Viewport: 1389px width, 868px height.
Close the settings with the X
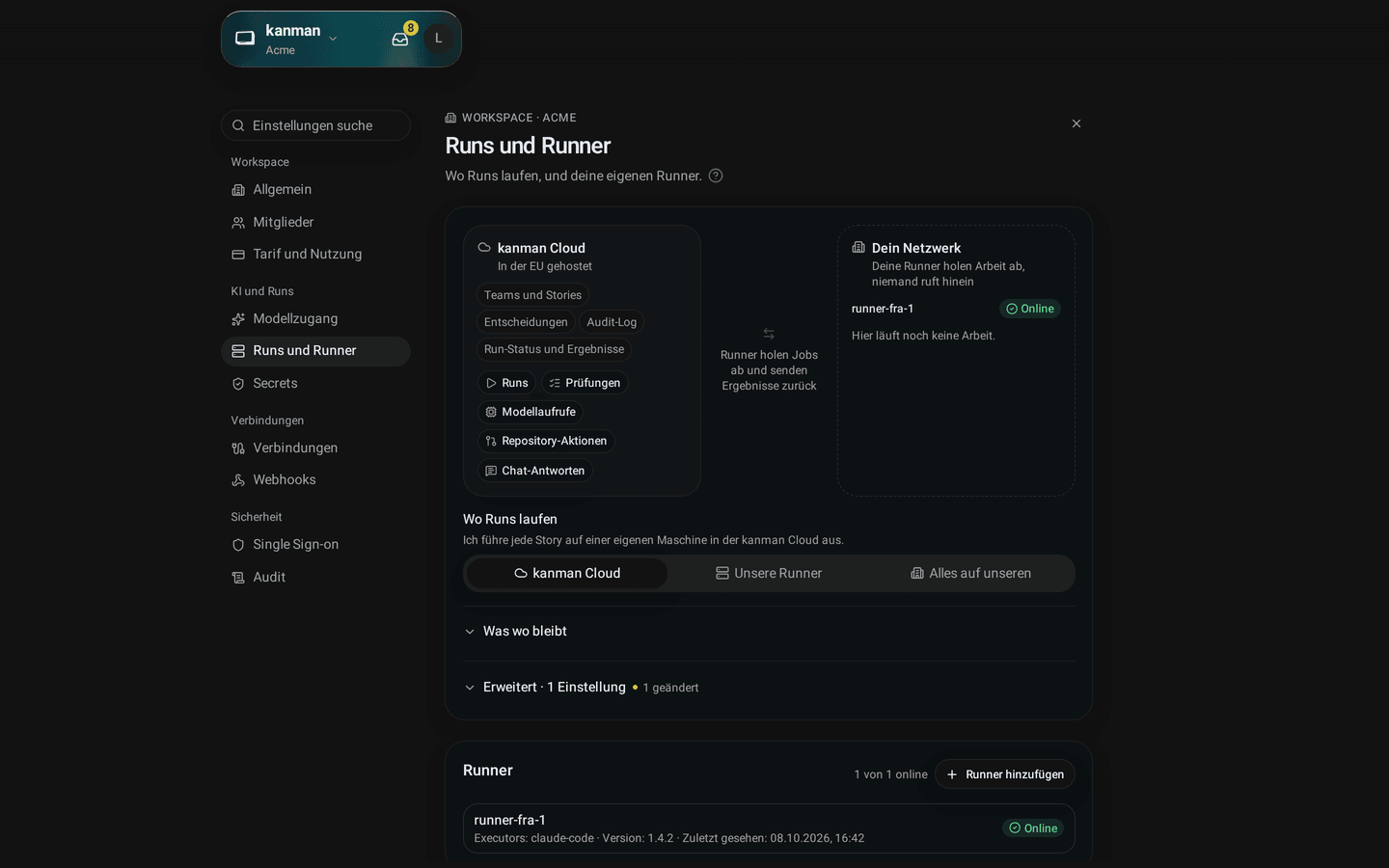click(x=1076, y=123)
